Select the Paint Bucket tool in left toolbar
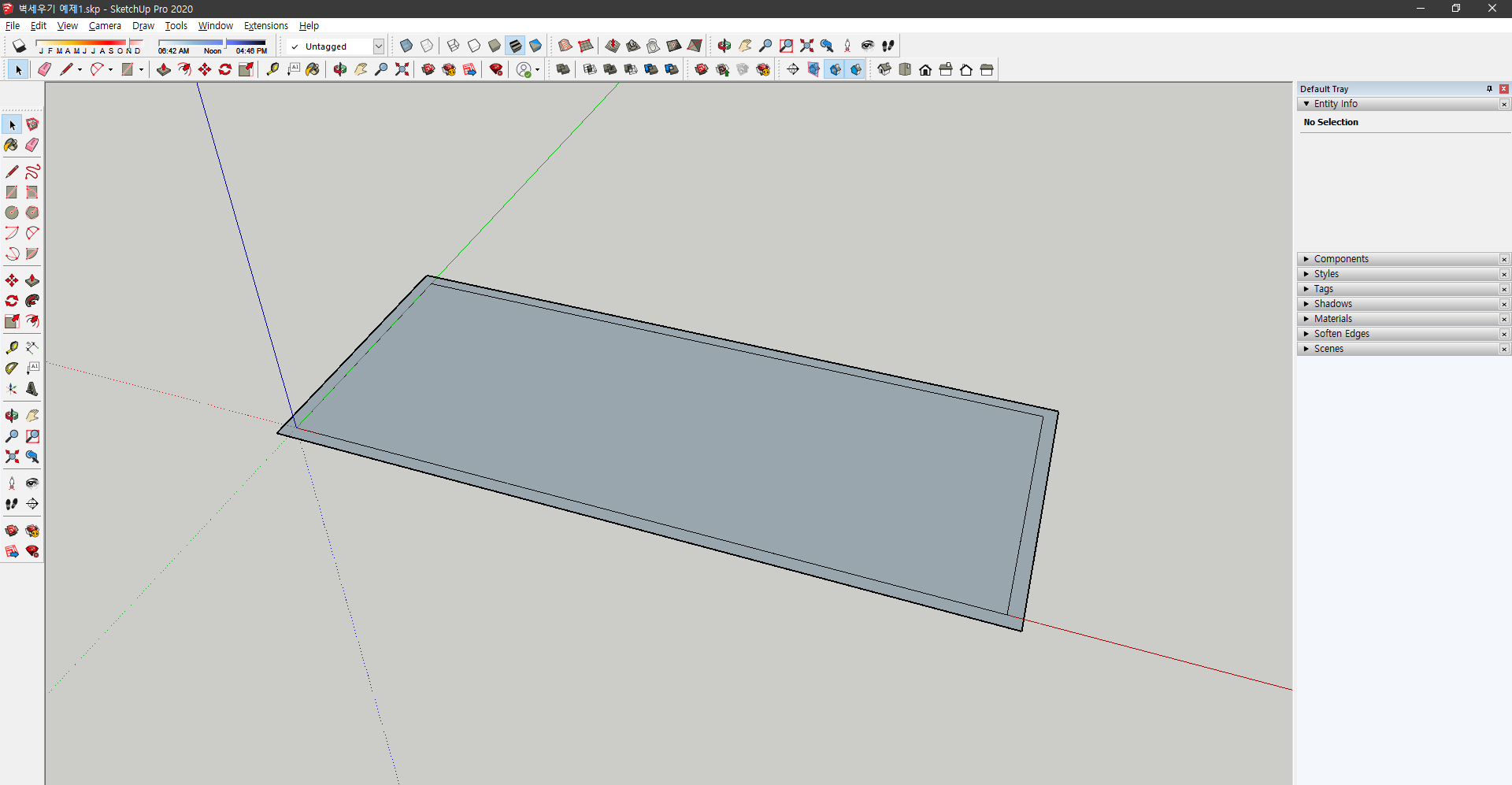This screenshot has width=1512, height=785. (x=11, y=145)
